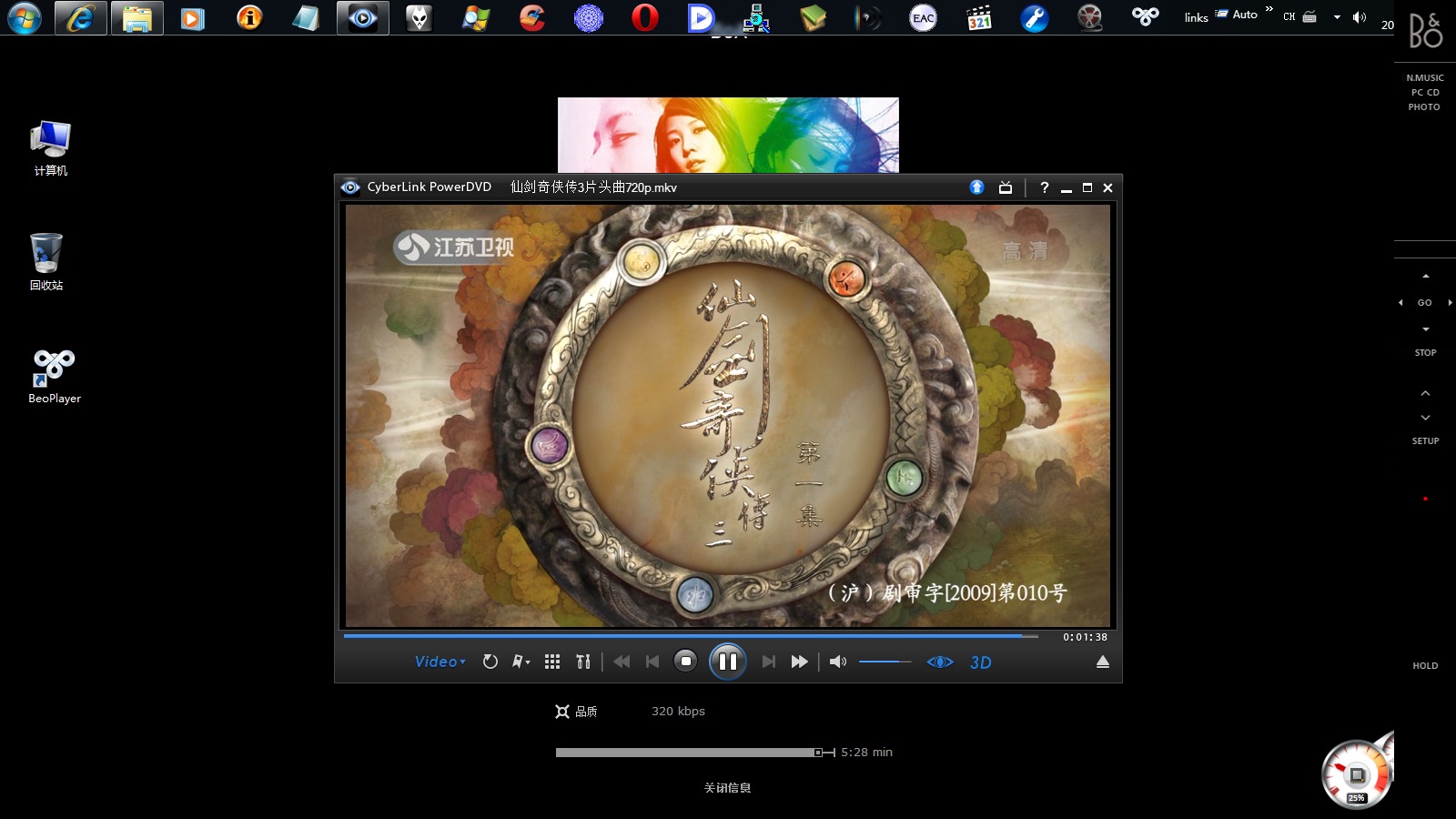Click 关闭信息 to close info

pos(727,788)
